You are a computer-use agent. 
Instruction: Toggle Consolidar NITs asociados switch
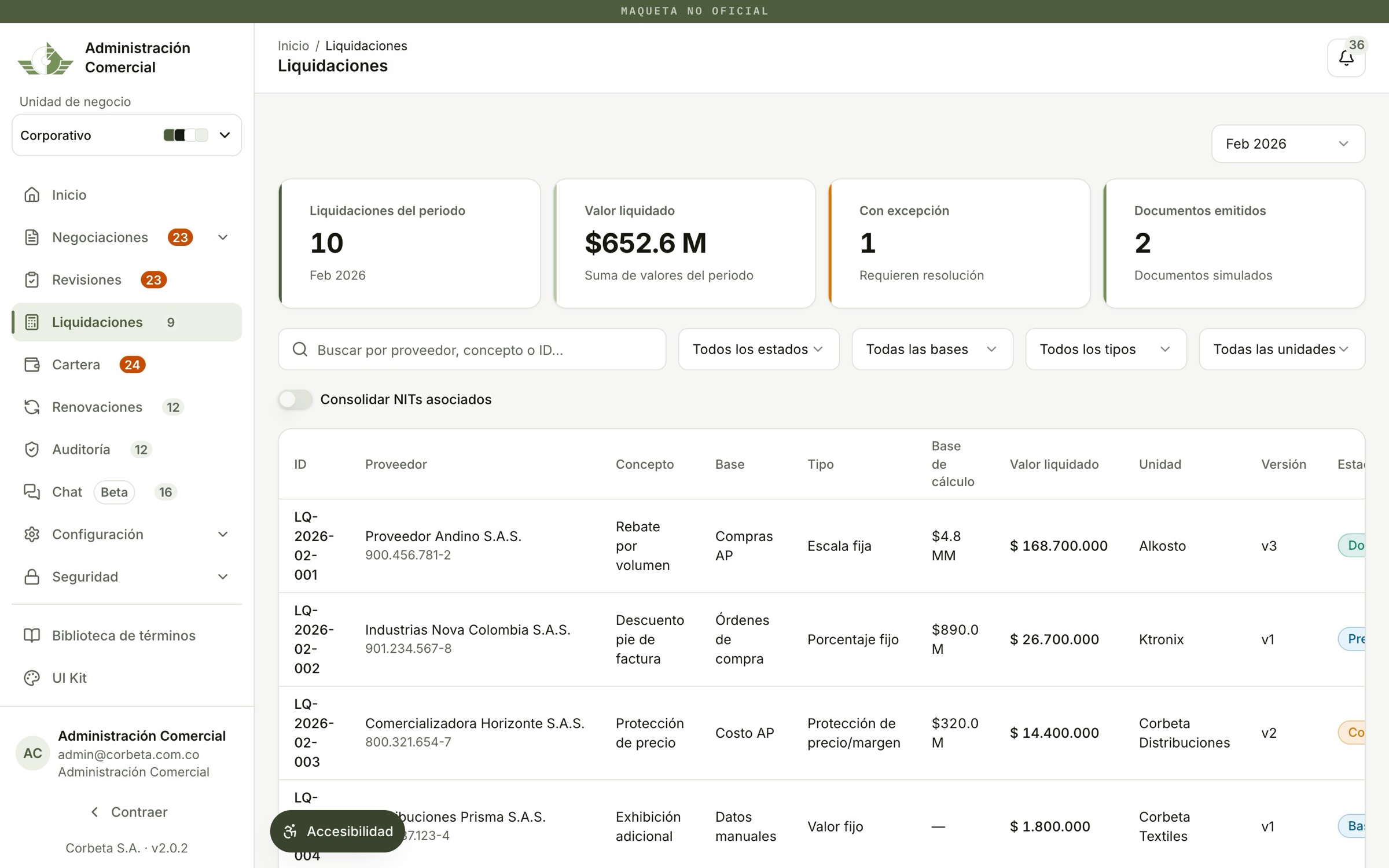[295, 399]
